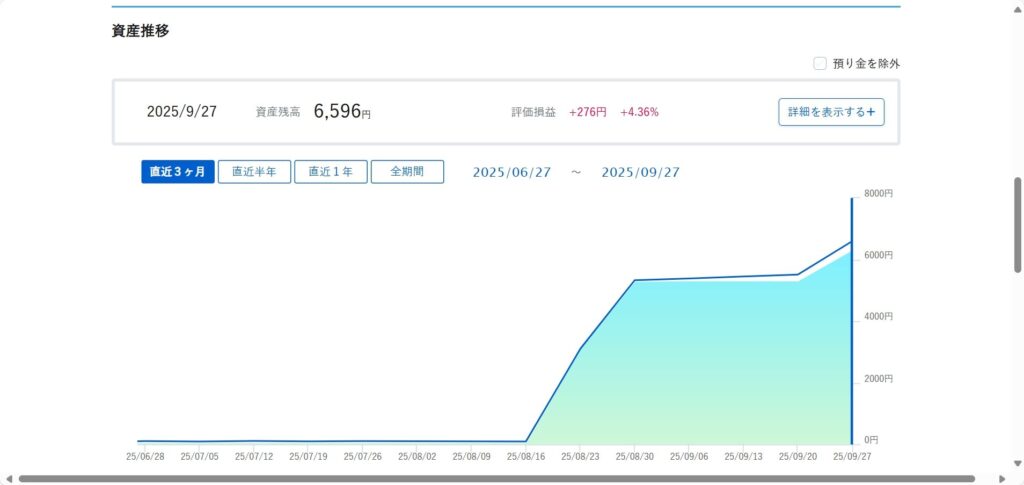The width and height of the screenshot is (1024, 485).
Task: Click the chart line point at 25/08/30
Action: coord(635,281)
